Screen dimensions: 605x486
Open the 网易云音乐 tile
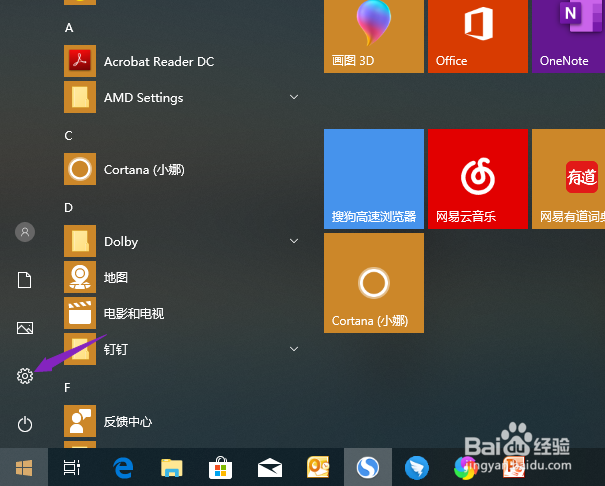(478, 179)
